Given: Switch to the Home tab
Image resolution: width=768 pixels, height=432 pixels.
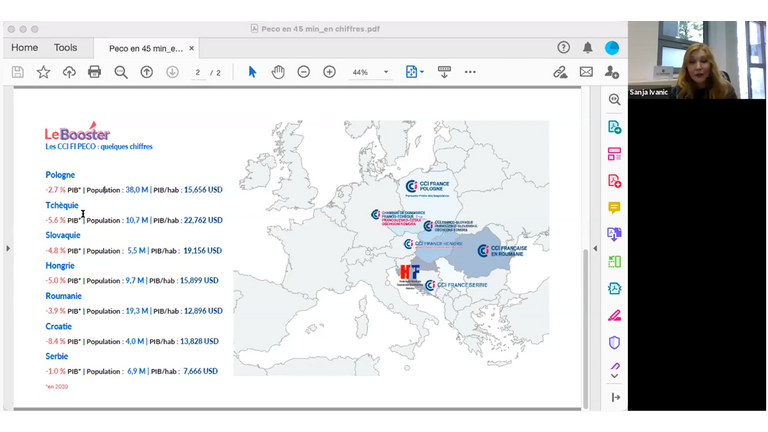Looking at the screenshot, I should click(x=24, y=47).
